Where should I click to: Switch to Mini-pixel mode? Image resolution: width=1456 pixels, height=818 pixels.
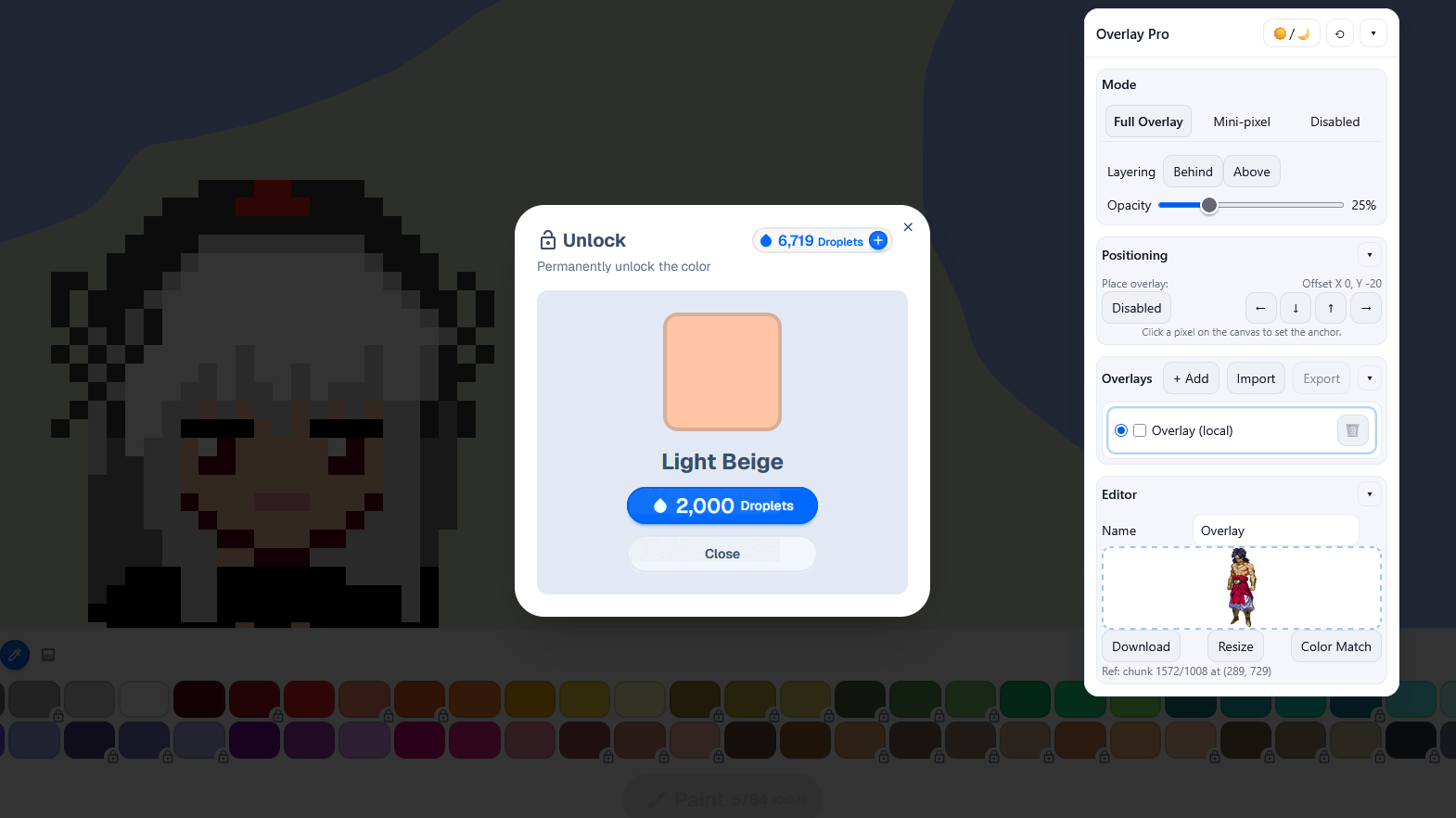[1242, 121]
